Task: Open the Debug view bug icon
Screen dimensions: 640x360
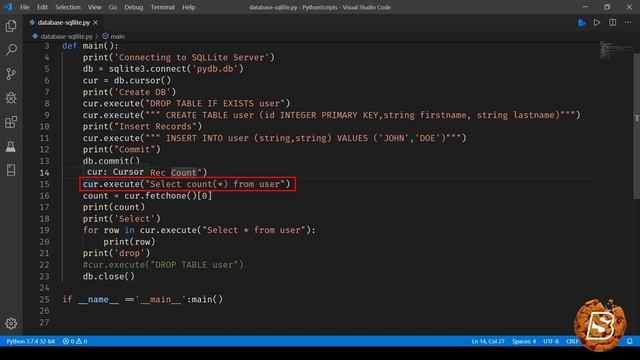Action: (11, 98)
